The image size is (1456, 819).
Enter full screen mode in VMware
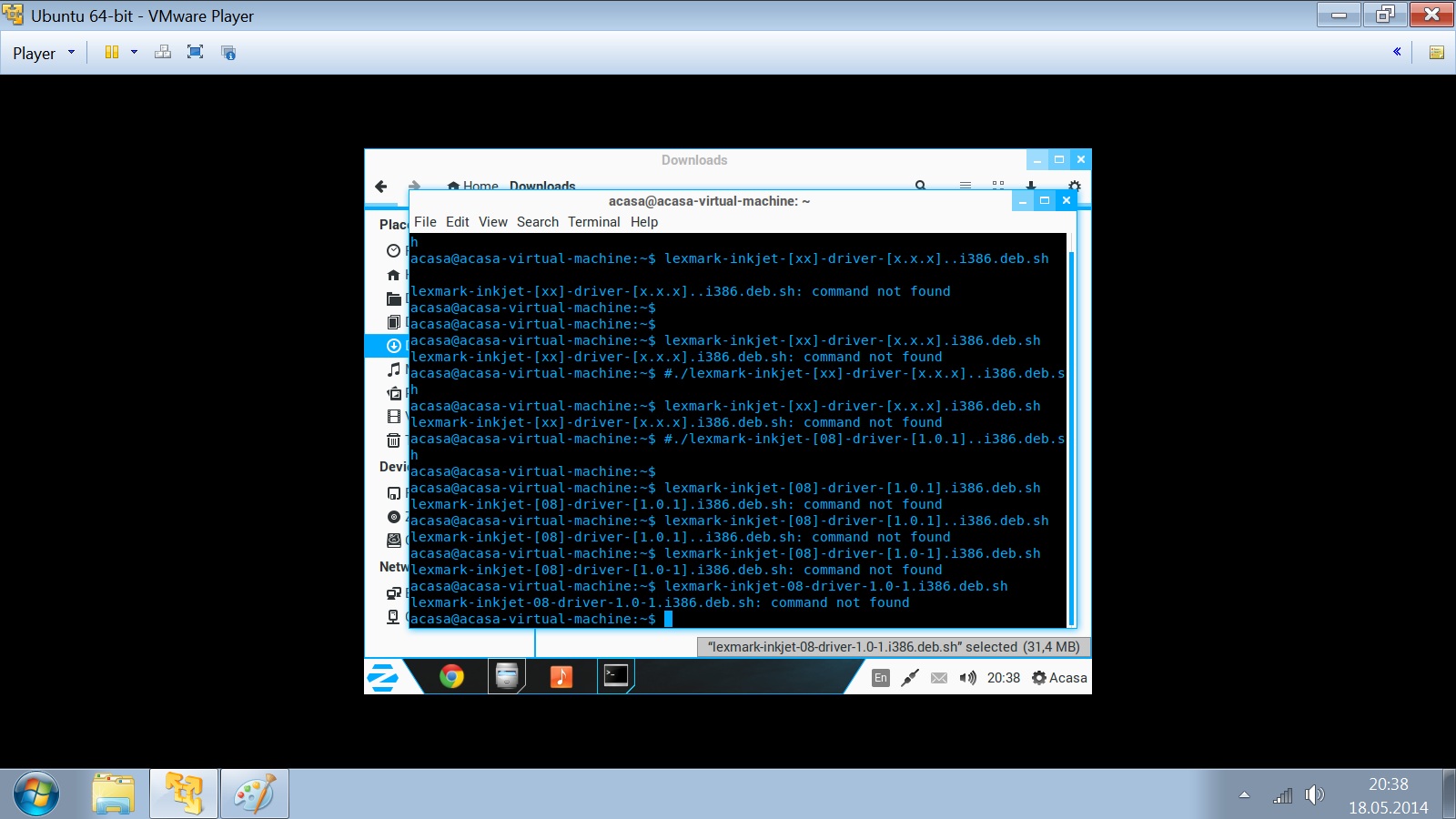click(x=195, y=53)
